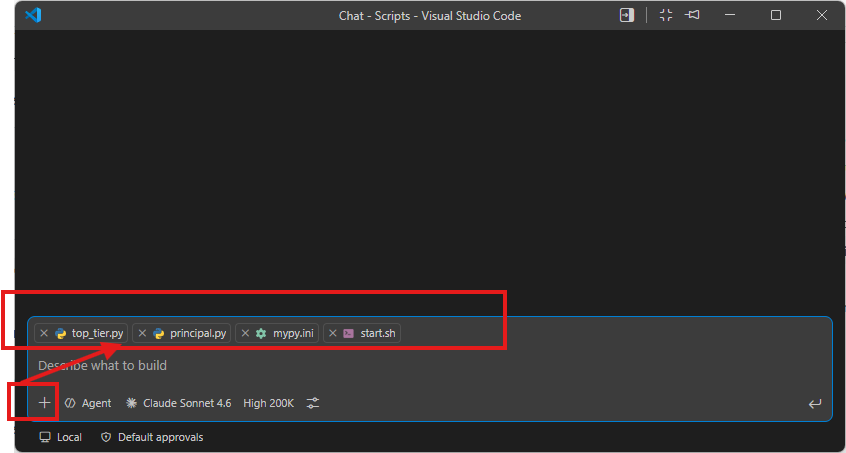
Task: Open the Agent mode dropdown
Action: click(88, 403)
